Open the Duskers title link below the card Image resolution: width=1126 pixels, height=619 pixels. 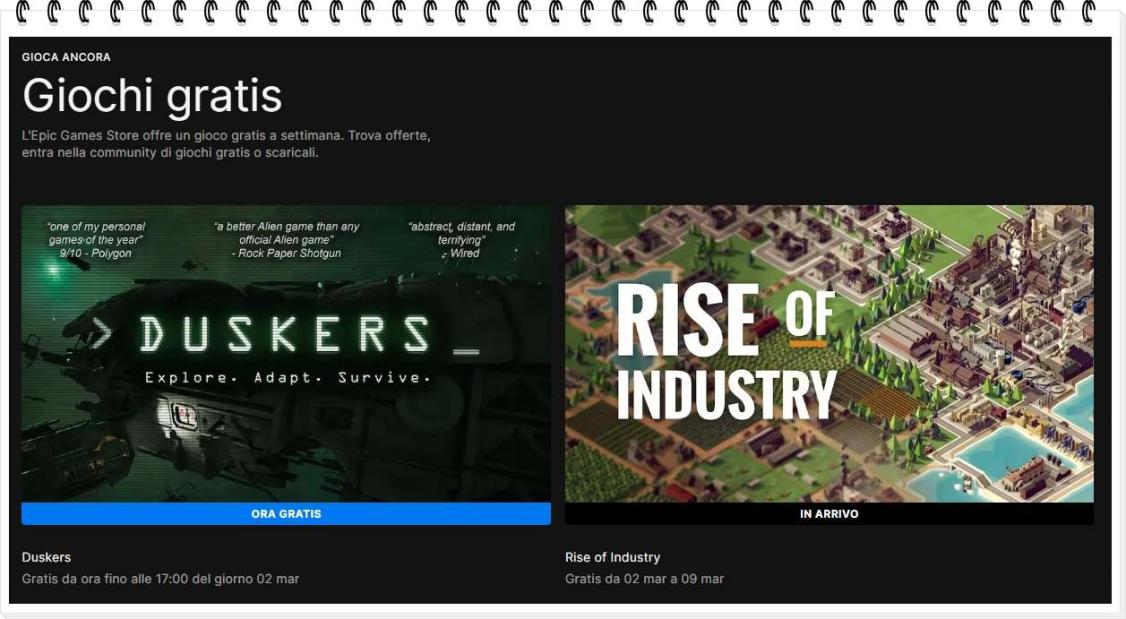click(46, 557)
